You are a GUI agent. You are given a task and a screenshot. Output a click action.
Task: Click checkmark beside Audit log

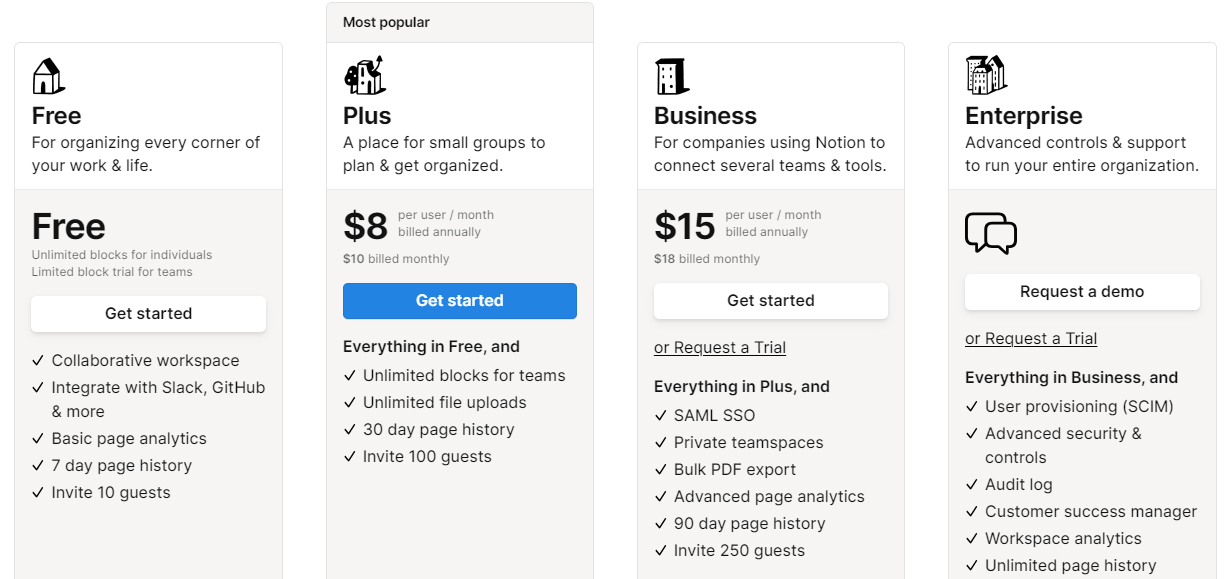click(x=971, y=485)
